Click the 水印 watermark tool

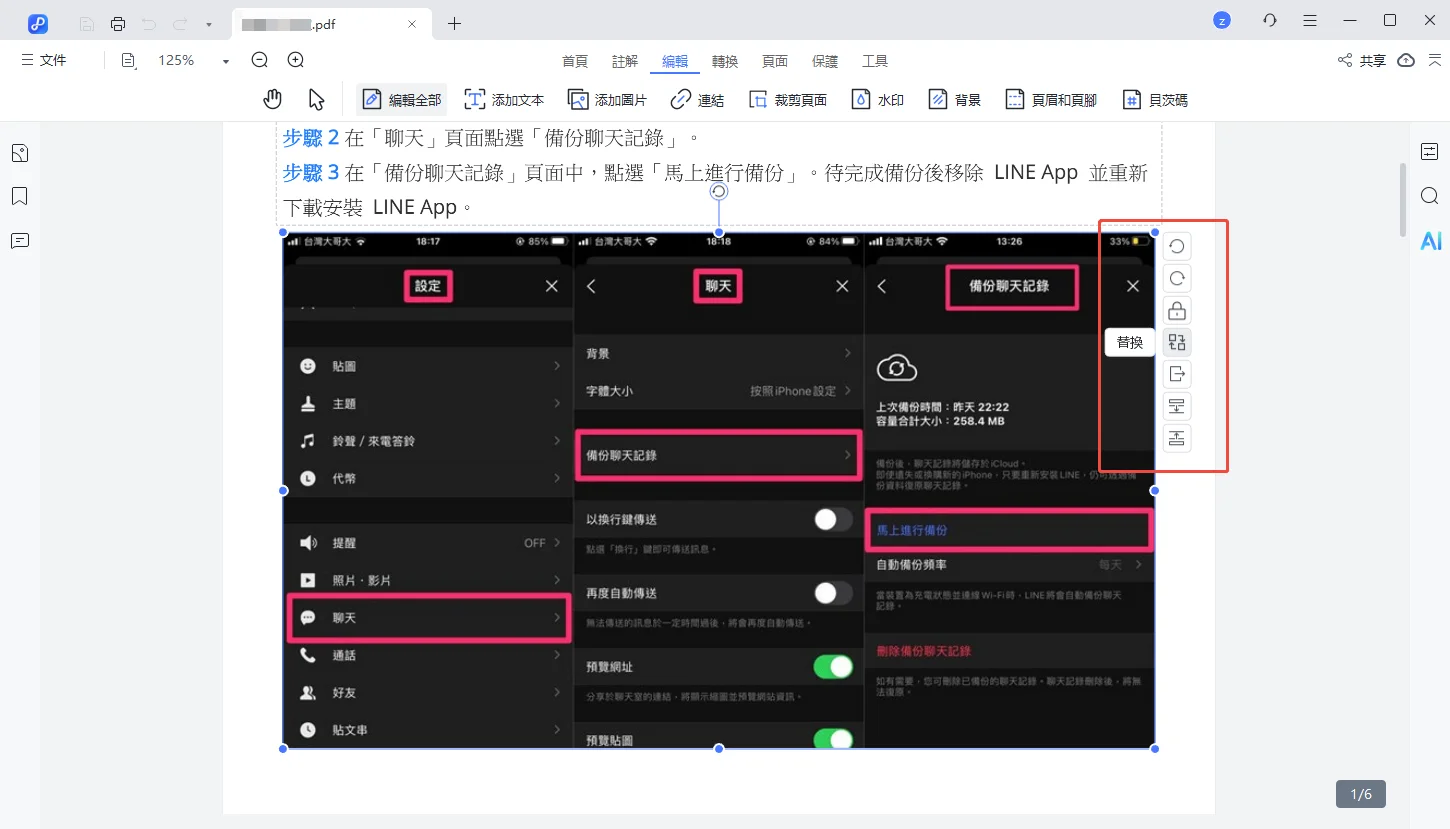[878, 99]
